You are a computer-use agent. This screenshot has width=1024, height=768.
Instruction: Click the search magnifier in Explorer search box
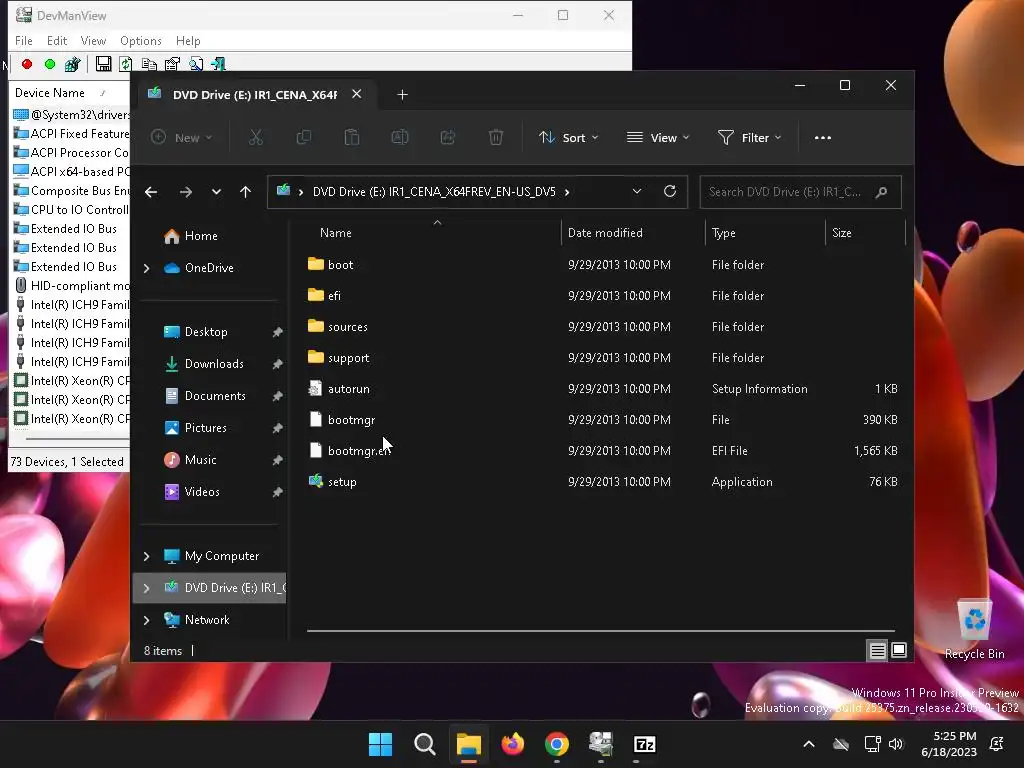click(x=882, y=192)
